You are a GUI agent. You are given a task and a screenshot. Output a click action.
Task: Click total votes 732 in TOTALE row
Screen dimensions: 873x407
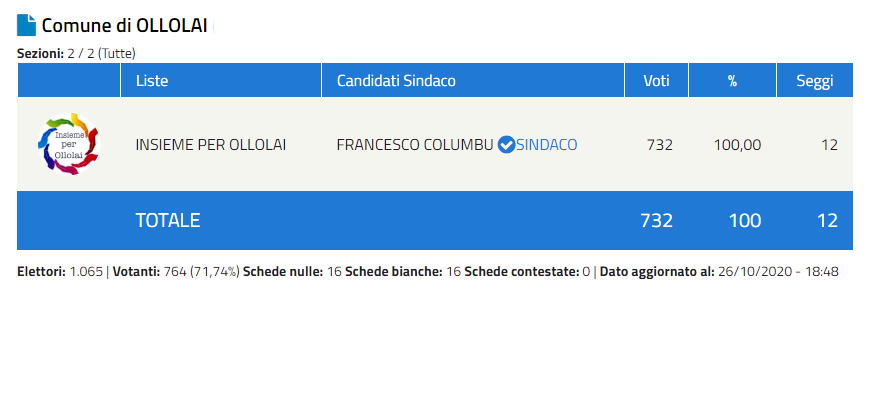(656, 220)
